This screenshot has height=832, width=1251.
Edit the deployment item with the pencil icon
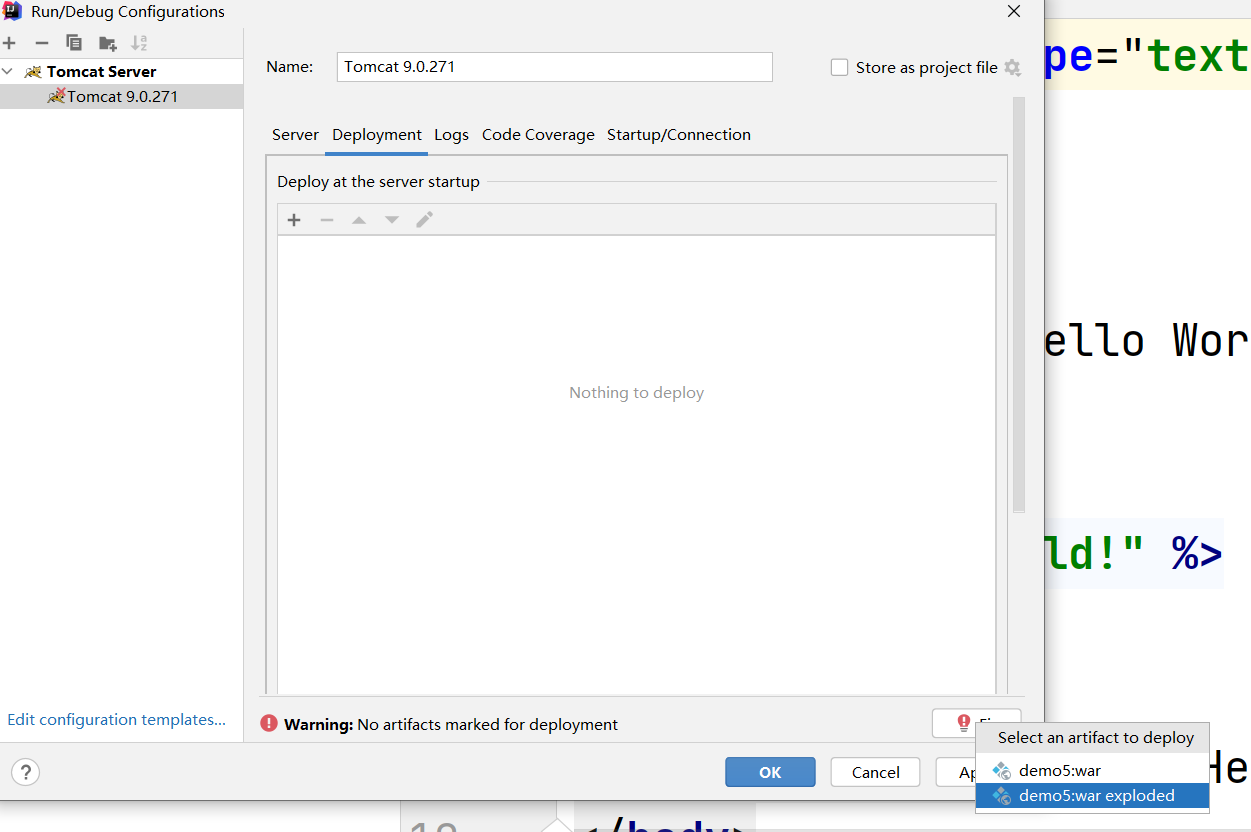pos(425,220)
